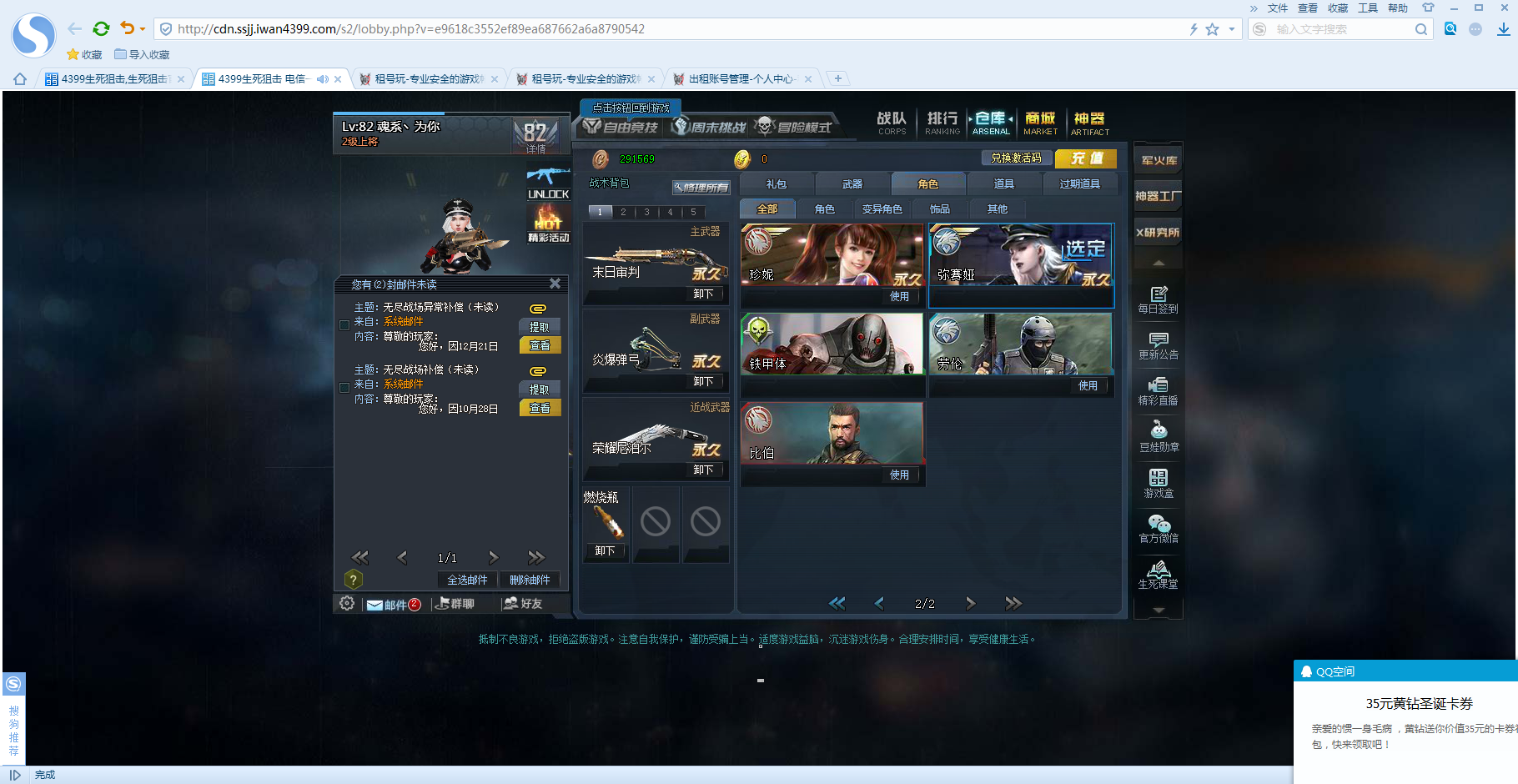Open a new browser tab with plus
Screen dimensions: 1518x784
pyautogui.click(x=837, y=78)
